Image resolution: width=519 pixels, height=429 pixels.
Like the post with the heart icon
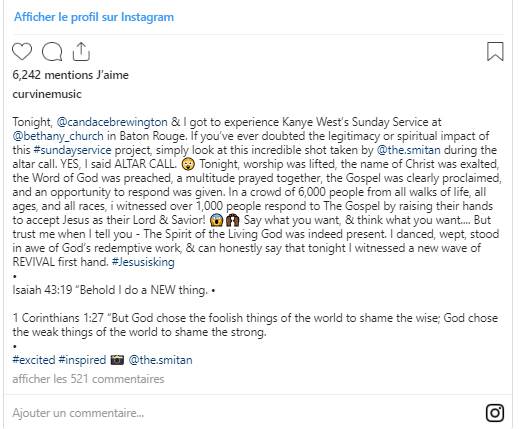coord(22,52)
